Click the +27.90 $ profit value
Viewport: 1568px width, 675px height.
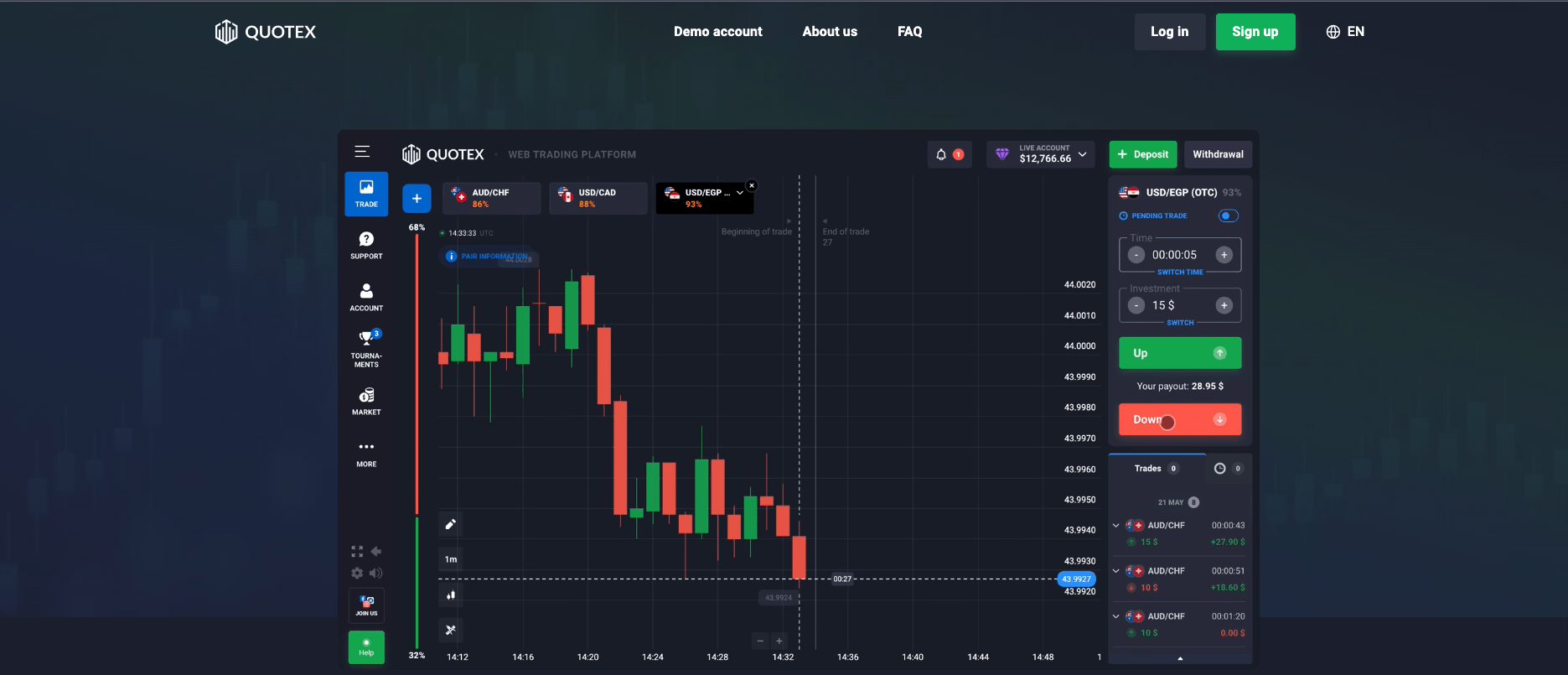tap(1228, 542)
